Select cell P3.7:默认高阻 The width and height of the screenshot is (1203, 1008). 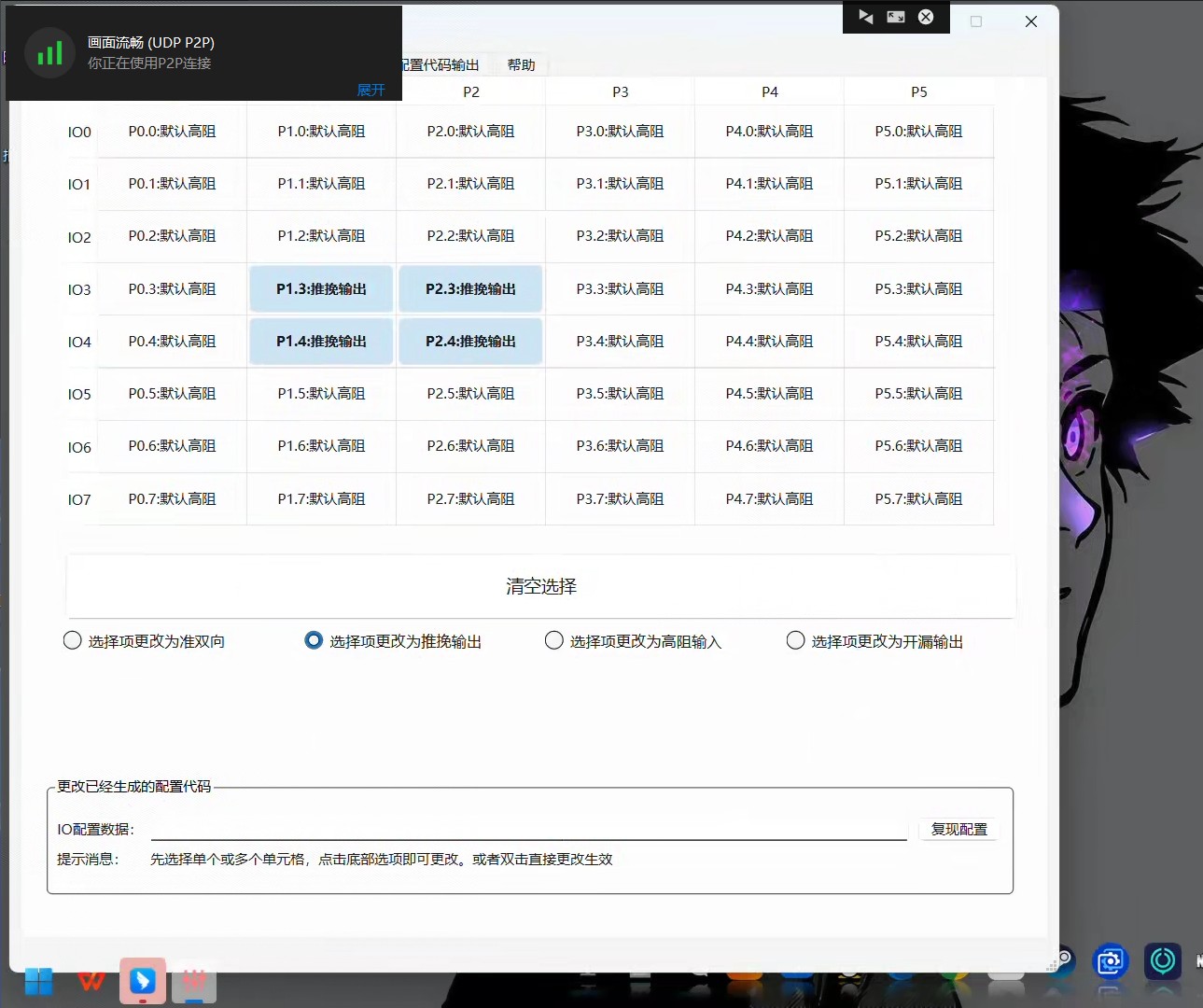[620, 499]
